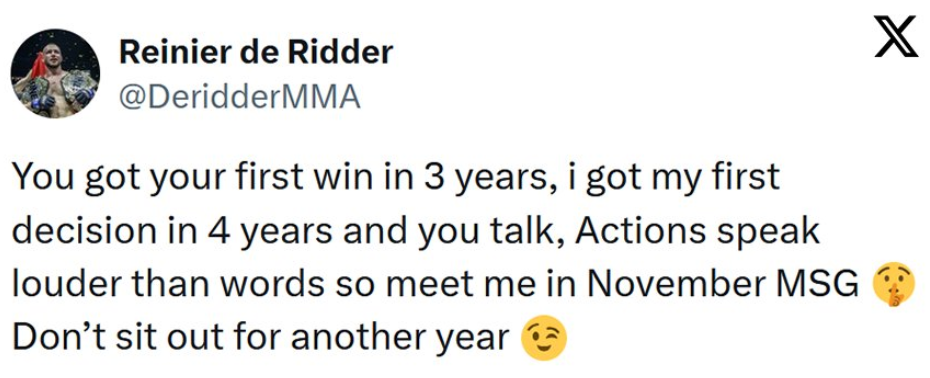The width and height of the screenshot is (930, 378).
Task: Open the Reinier de Ridder display name
Action: tap(256, 52)
